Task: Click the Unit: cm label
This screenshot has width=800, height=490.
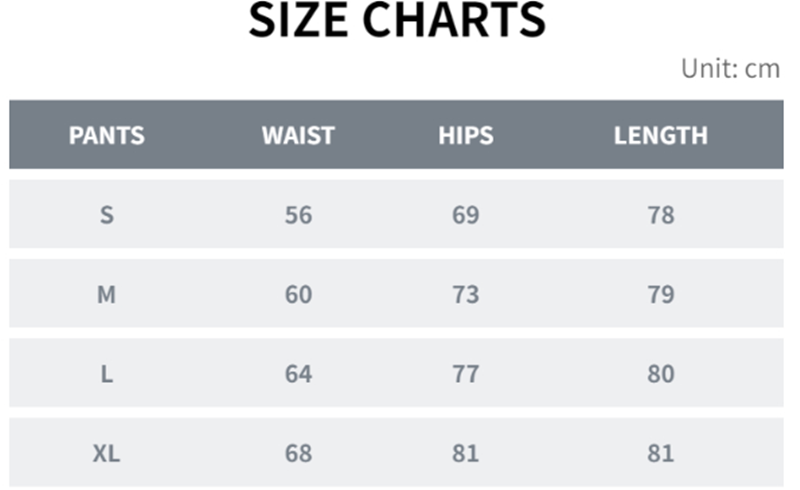Action: (730, 69)
